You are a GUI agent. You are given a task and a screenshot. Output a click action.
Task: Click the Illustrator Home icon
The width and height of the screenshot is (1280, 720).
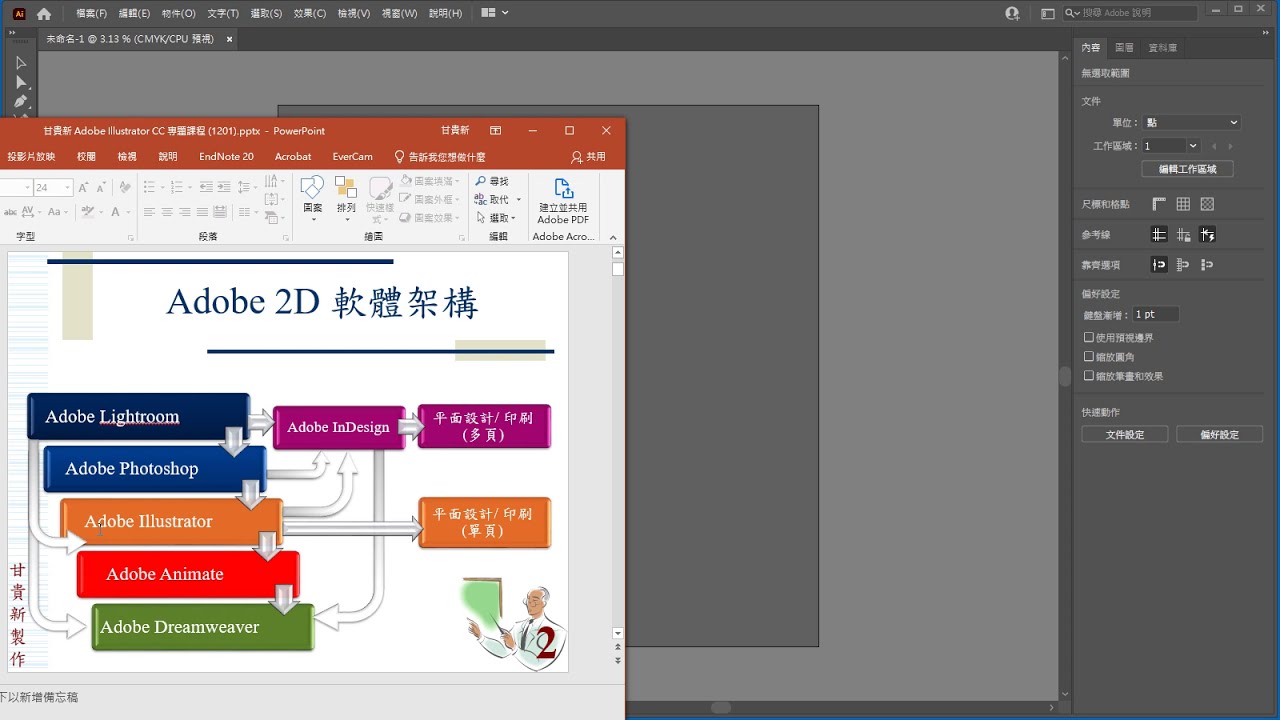click(x=43, y=14)
